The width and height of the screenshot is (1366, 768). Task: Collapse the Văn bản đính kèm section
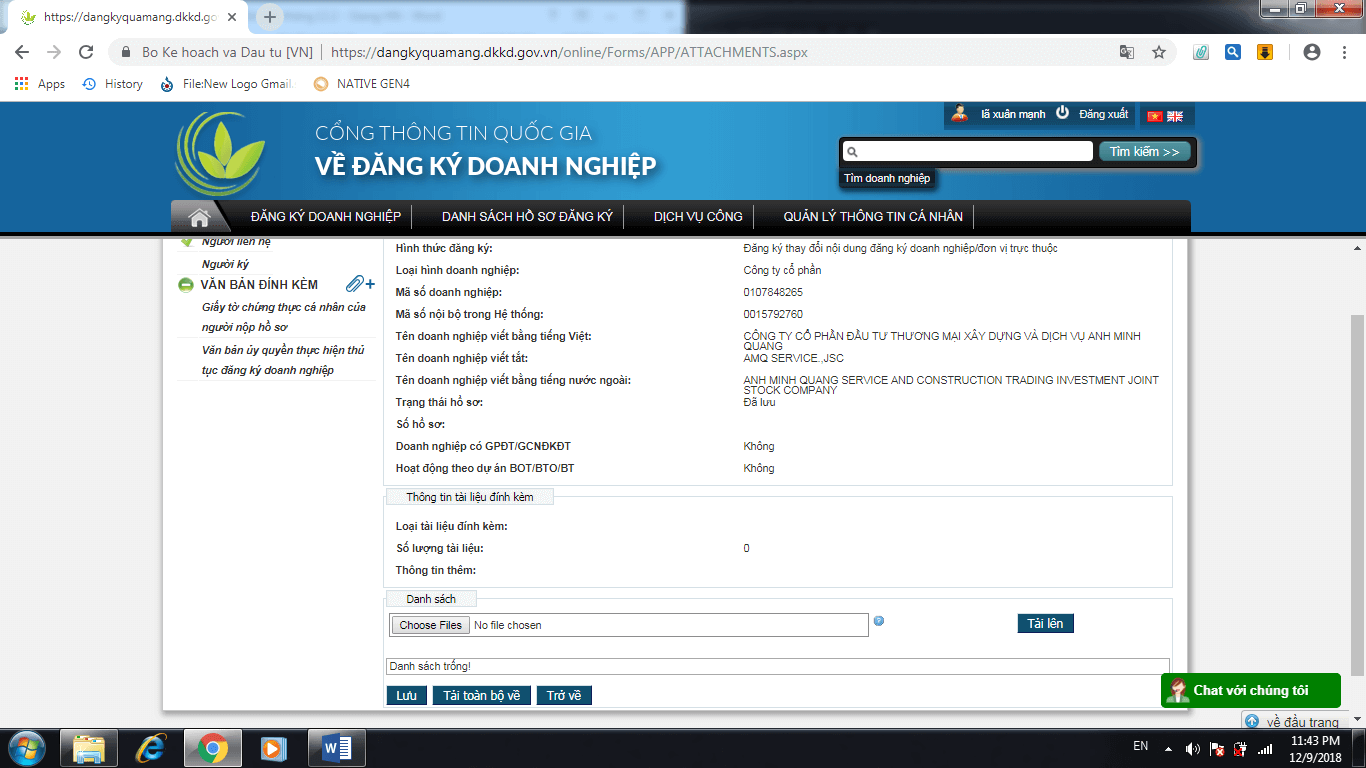[x=186, y=285]
